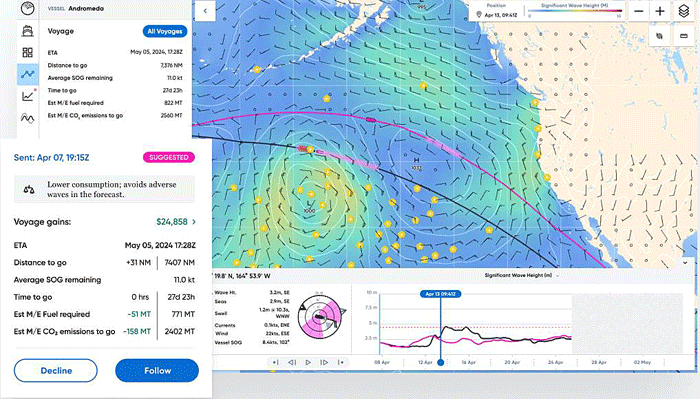
Task: Open the vessel icon in the sidebar
Action: click(27, 31)
